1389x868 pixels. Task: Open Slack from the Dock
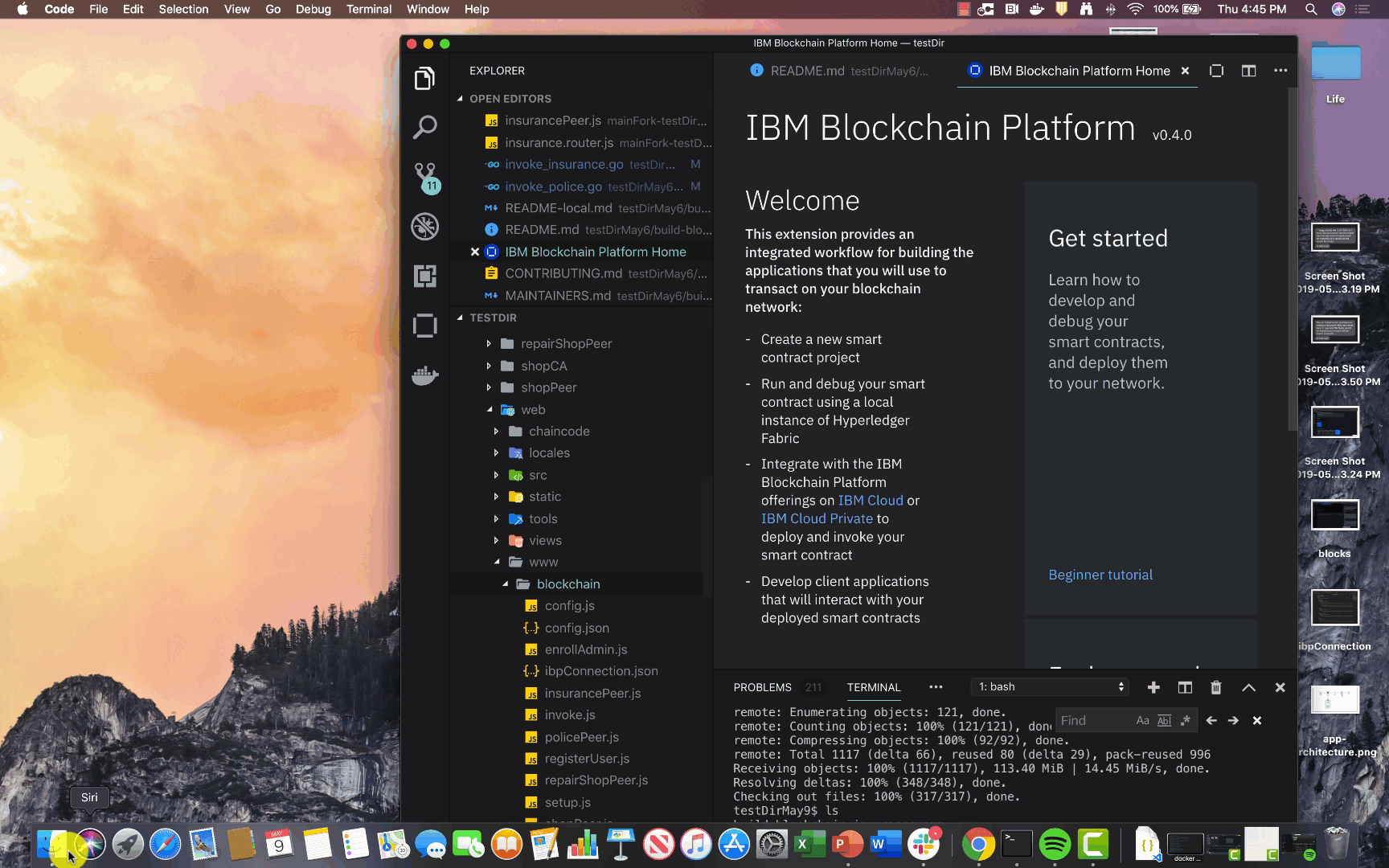point(924,844)
